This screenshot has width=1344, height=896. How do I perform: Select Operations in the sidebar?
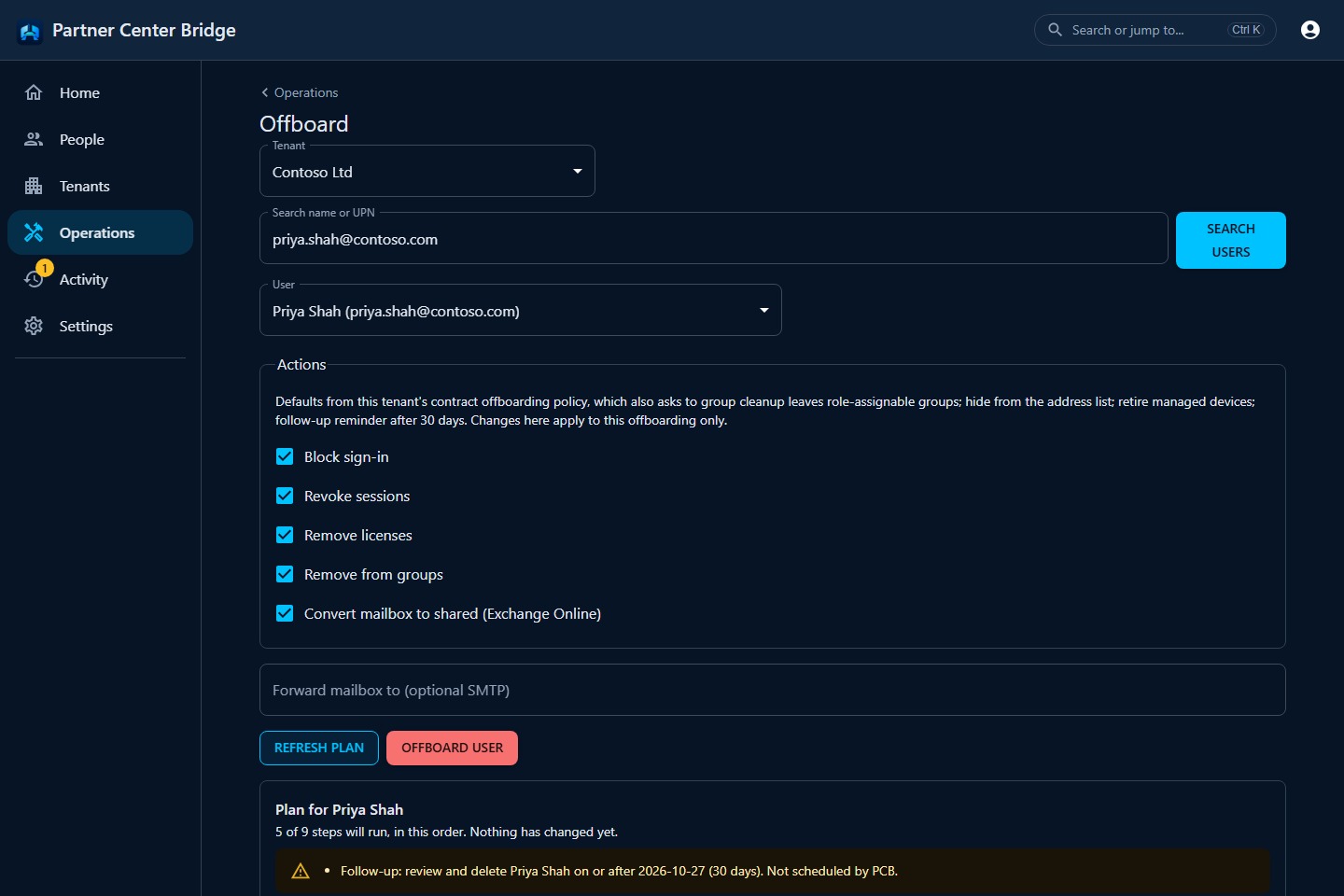(x=100, y=232)
